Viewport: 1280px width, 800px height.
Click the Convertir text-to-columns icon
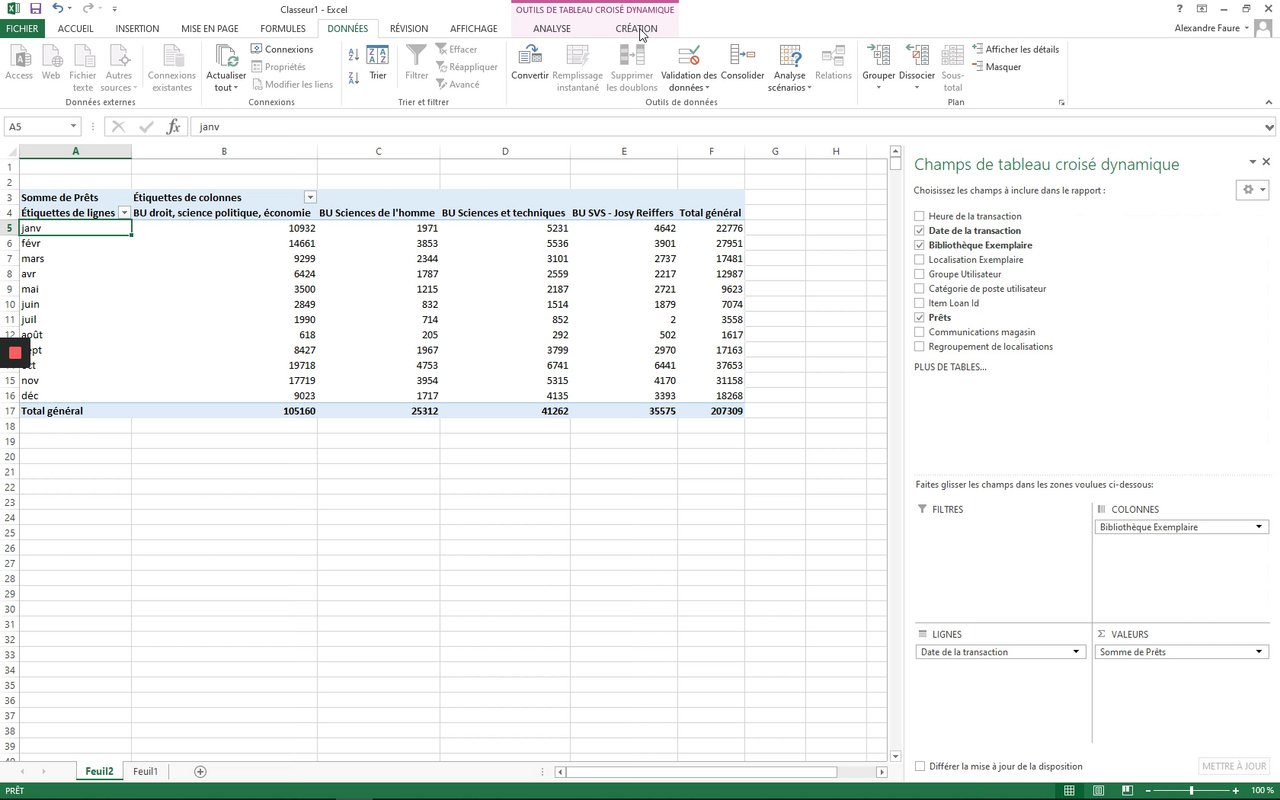click(x=530, y=62)
